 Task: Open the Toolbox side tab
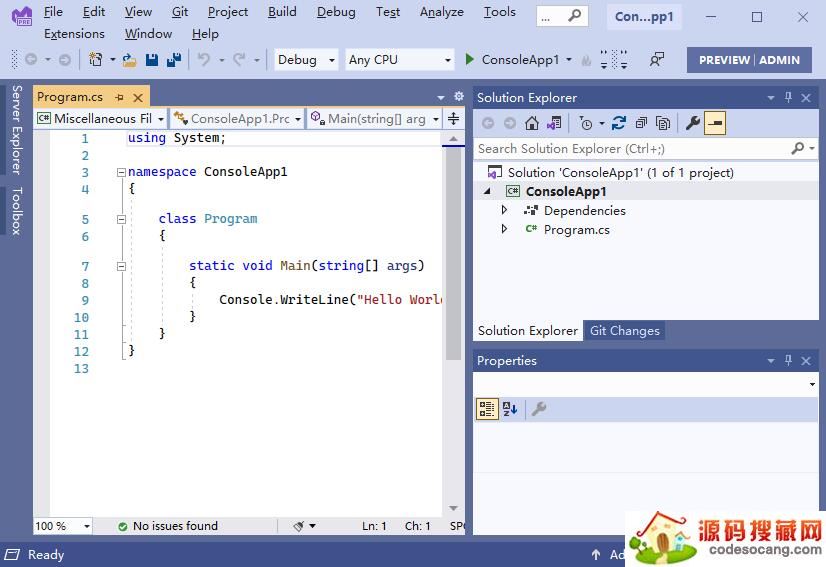pyautogui.click(x=16, y=211)
